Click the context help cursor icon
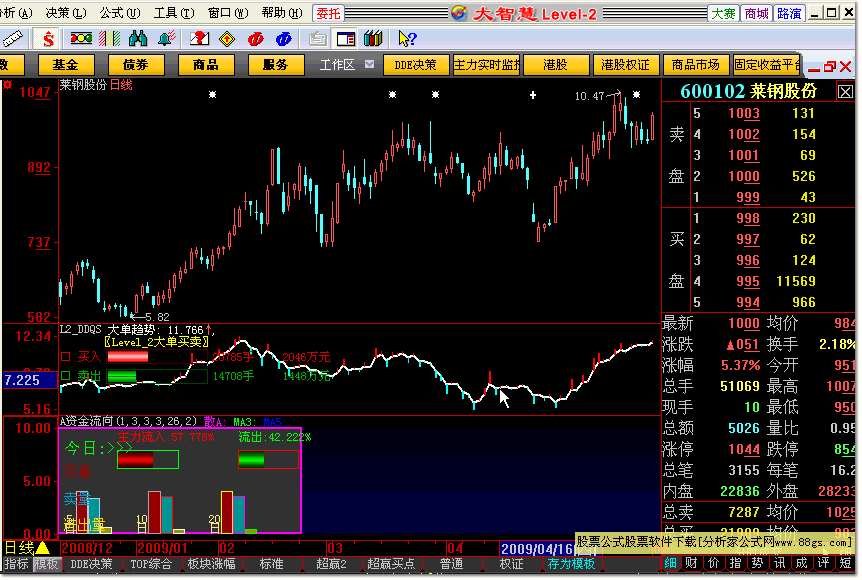Viewport: 862px width, 580px height. point(407,38)
